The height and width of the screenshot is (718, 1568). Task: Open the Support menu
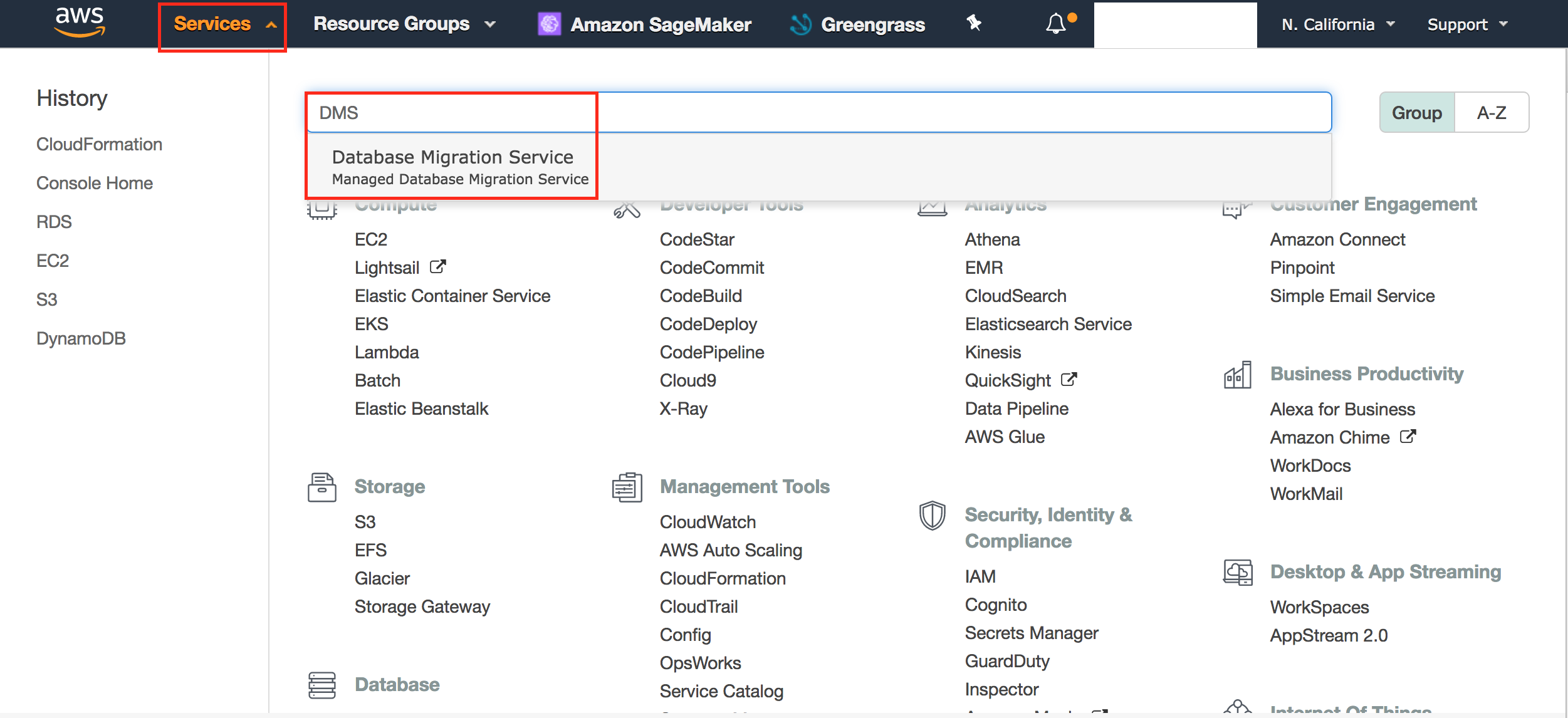coord(1466,24)
